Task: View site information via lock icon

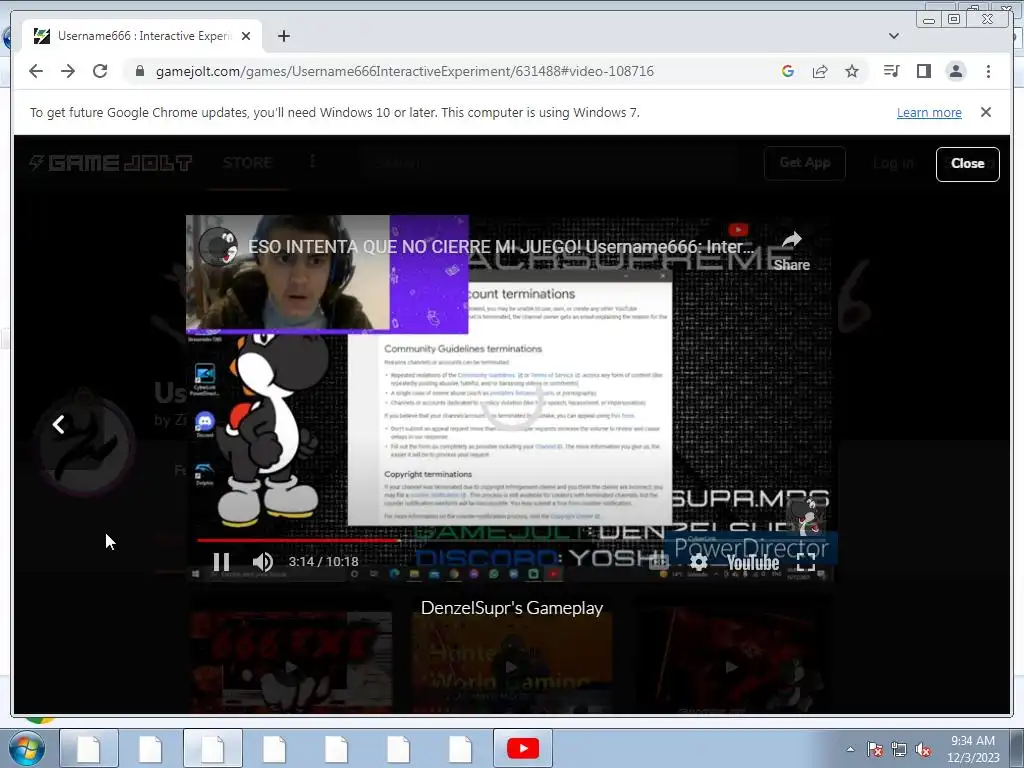Action: coord(139,71)
